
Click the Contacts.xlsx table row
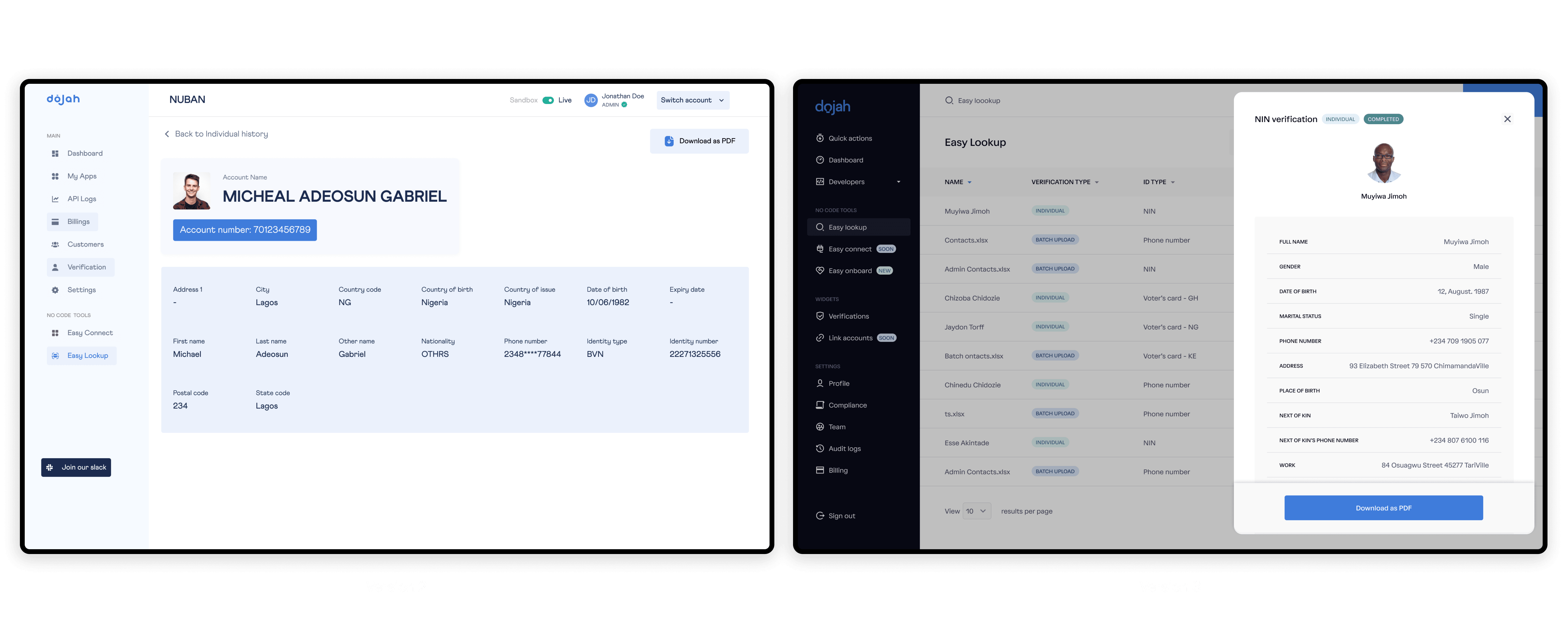tap(1076, 240)
